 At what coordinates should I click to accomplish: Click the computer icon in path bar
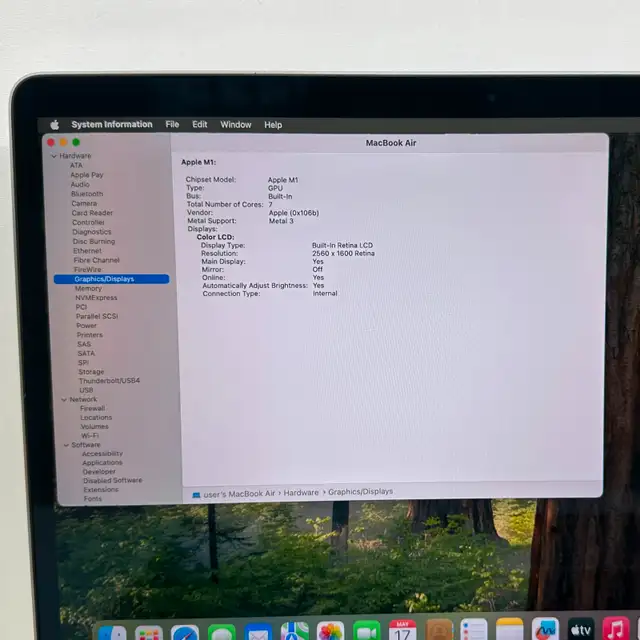pos(196,494)
